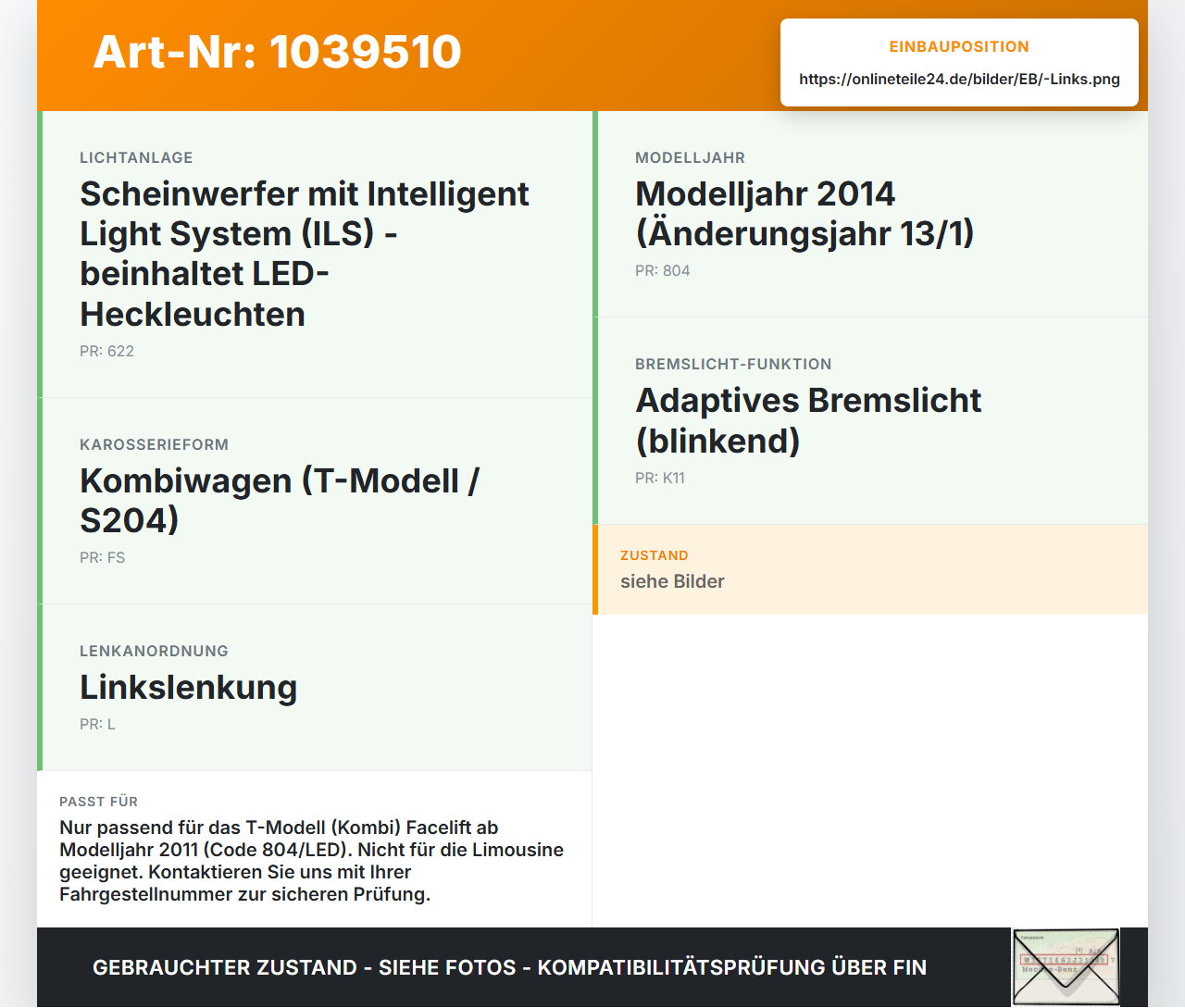Click the KAROSSERIEFORM category label
The width and height of the screenshot is (1185, 1008).
click(154, 444)
